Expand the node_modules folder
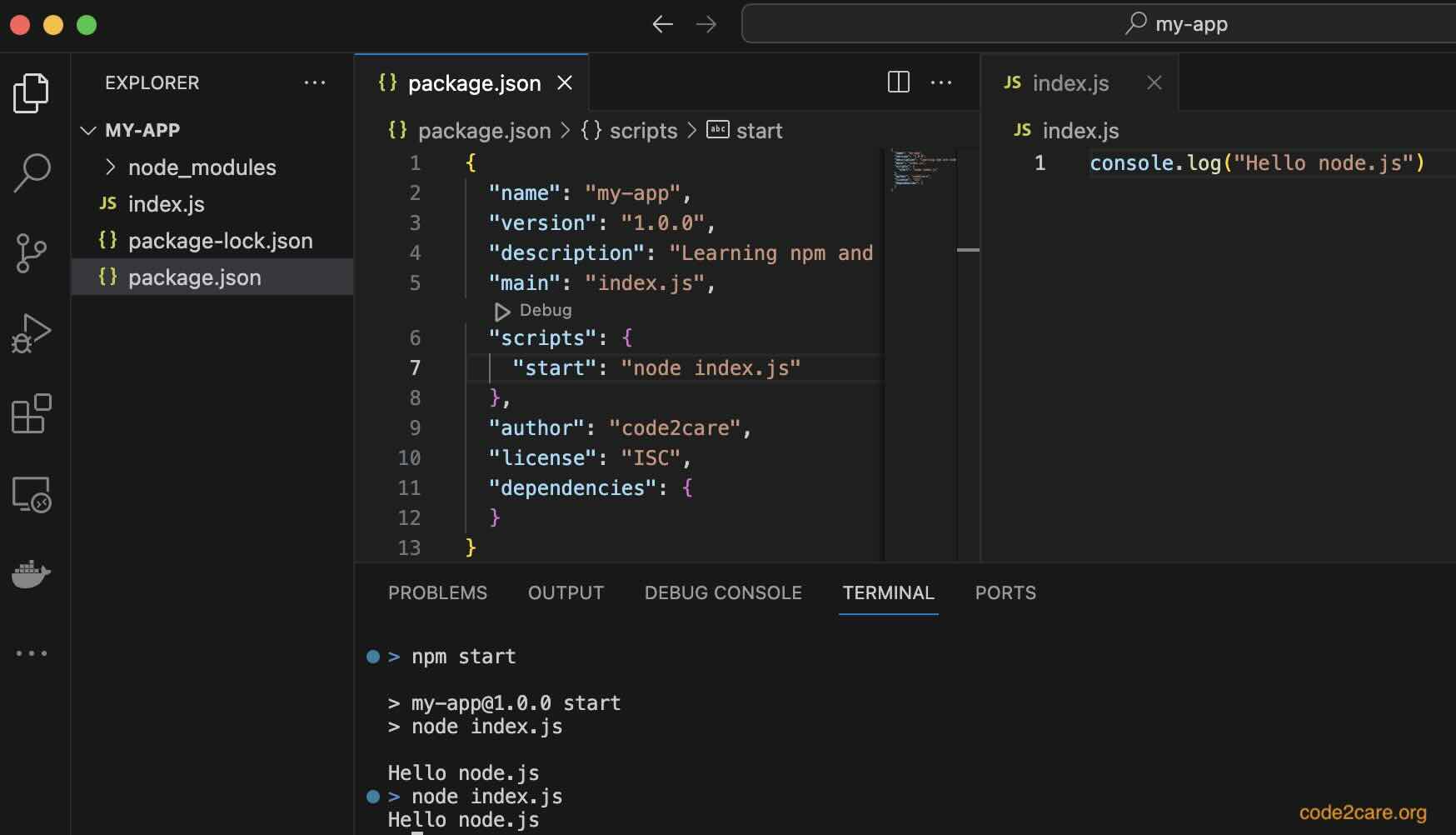 coord(109,167)
